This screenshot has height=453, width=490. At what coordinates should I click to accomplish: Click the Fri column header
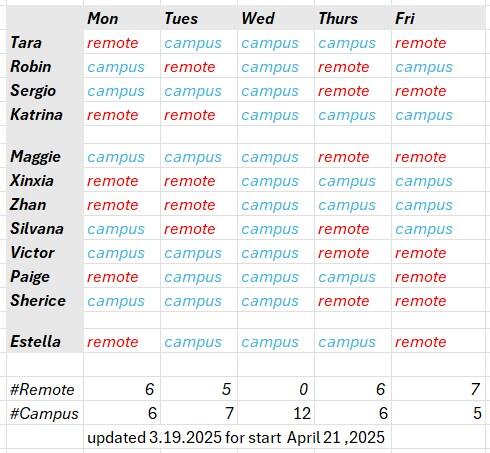tap(439, 18)
